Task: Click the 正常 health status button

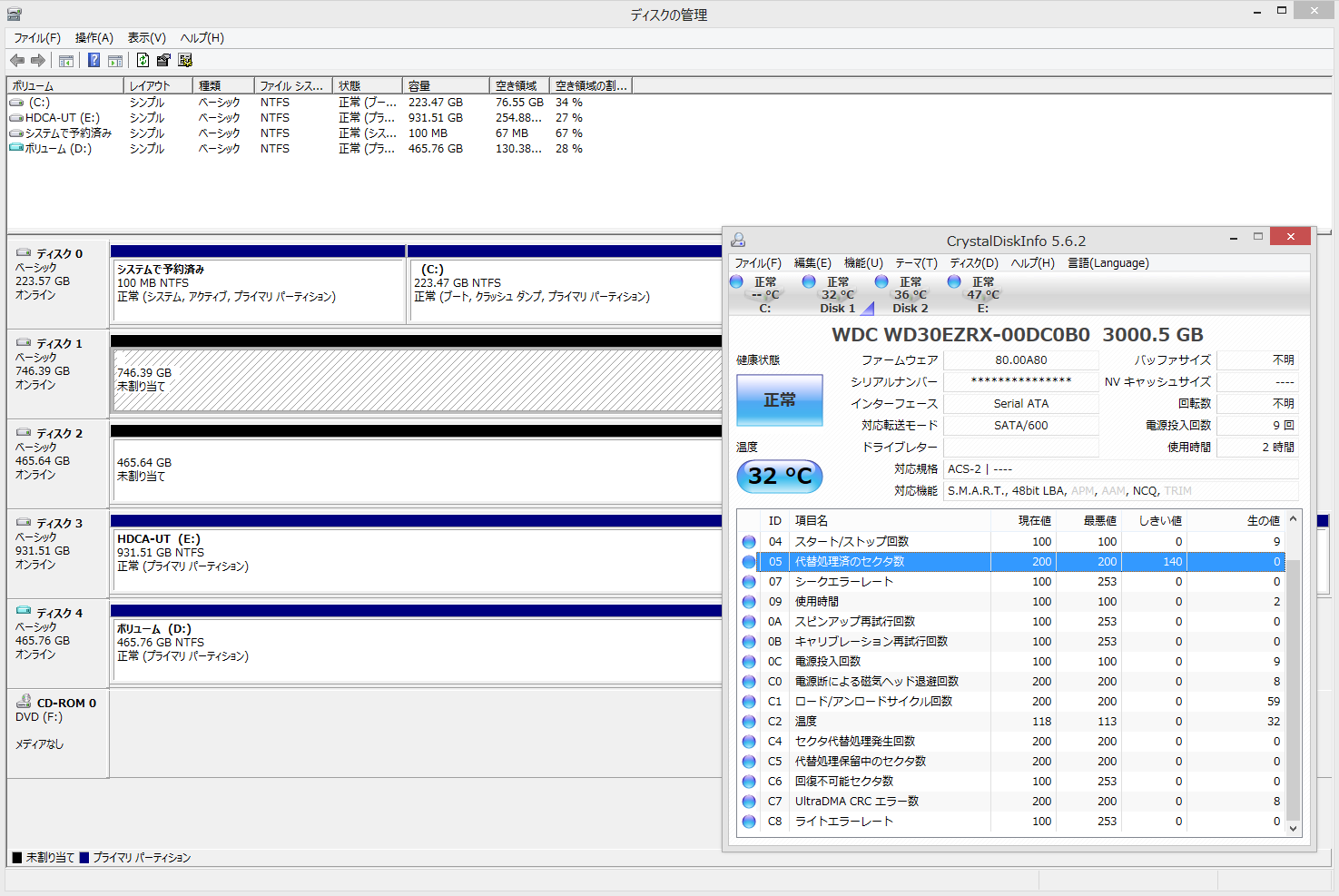Action: (x=779, y=400)
